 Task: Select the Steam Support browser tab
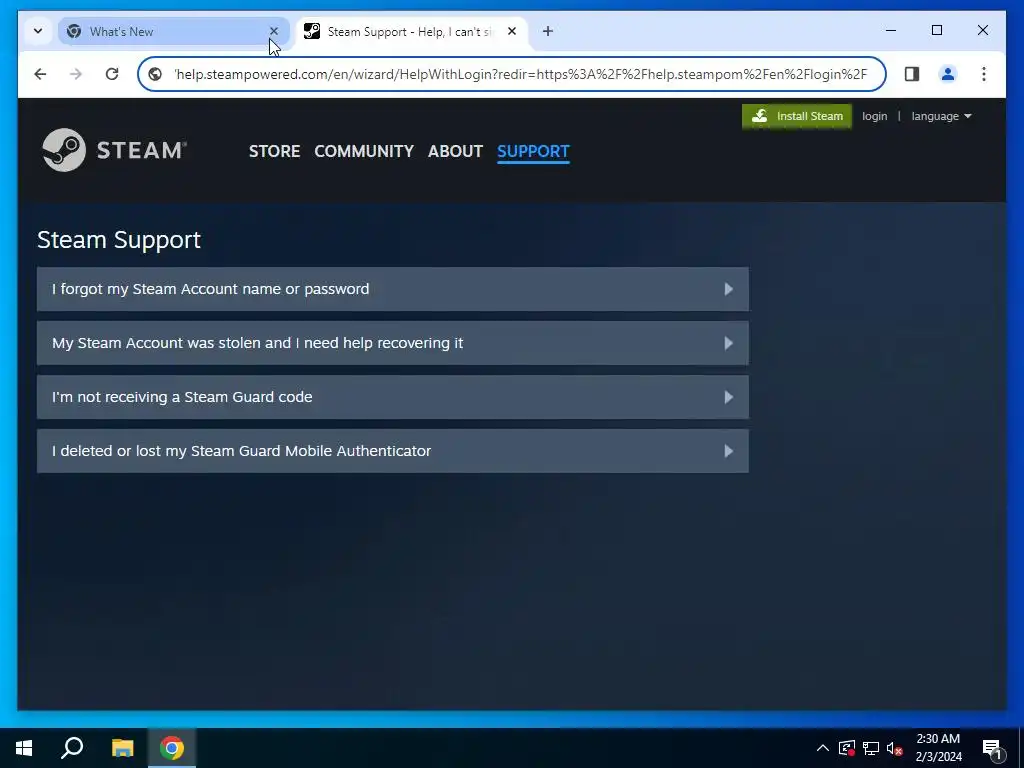pyautogui.click(x=411, y=31)
